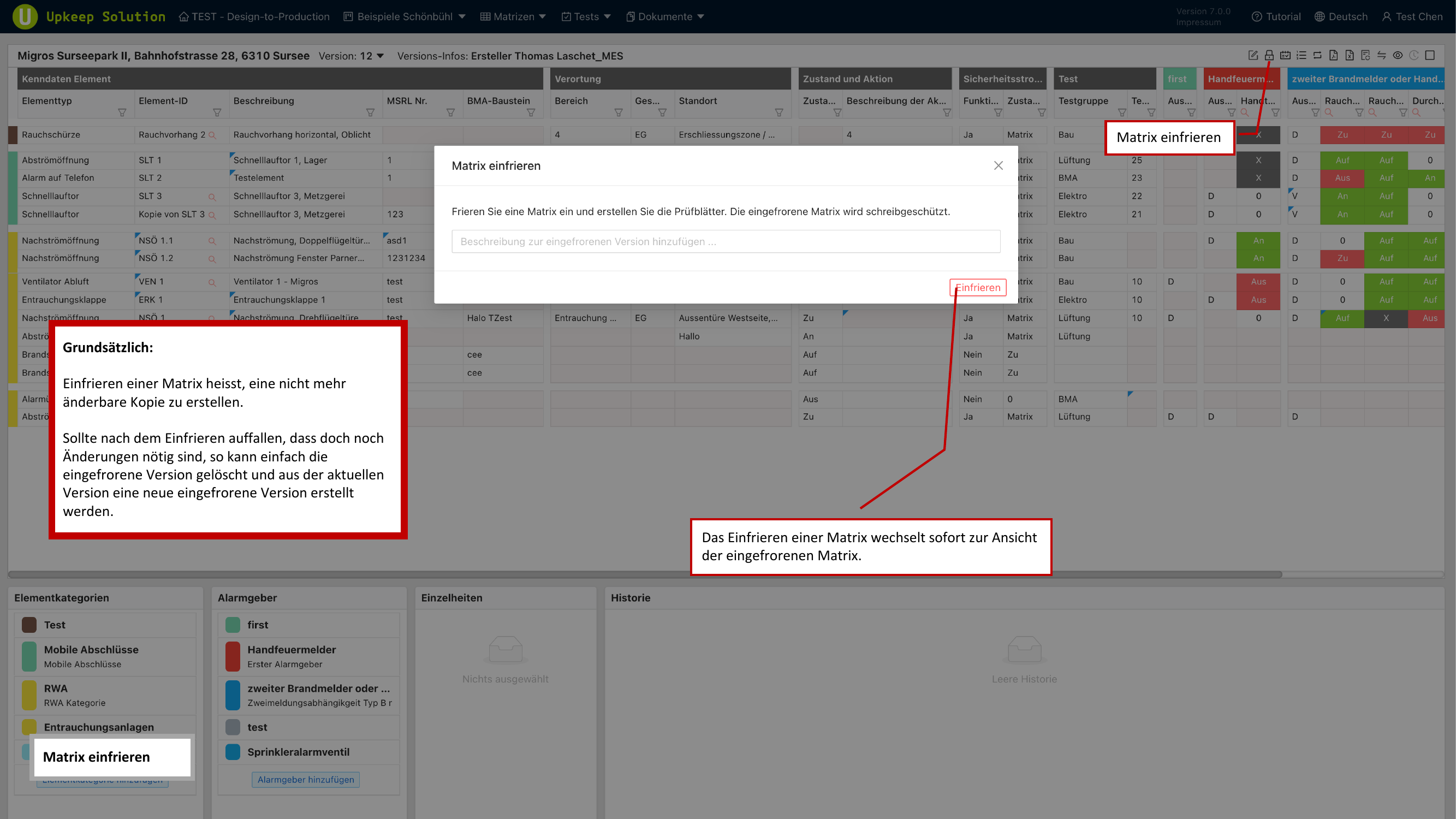The height and width of the screenshot is (819, 1456).
Task: Toggle the filter on Elementtyp column
Action: click(122, 112)
